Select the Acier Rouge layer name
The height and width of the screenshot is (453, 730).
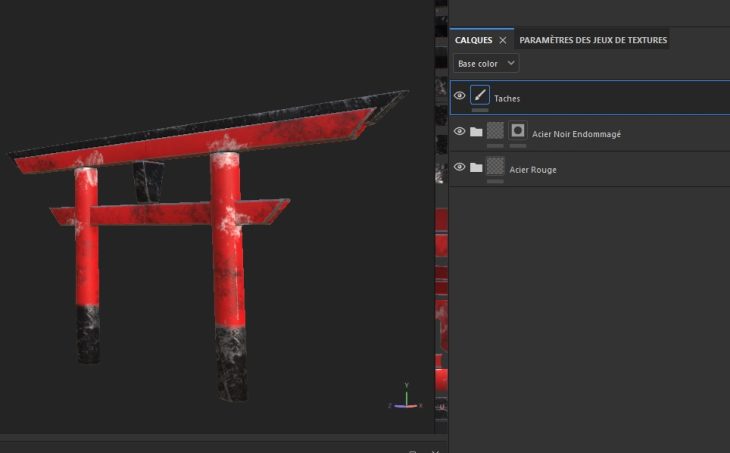533,170
